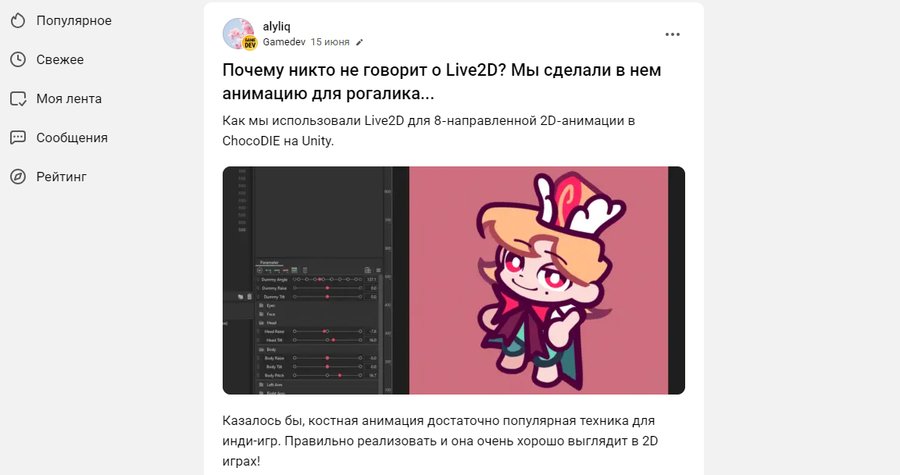The height and width of the screenshot is (475, 900).
Task: Open the three-dot post options menu
Action: click(x=672, y=34)
